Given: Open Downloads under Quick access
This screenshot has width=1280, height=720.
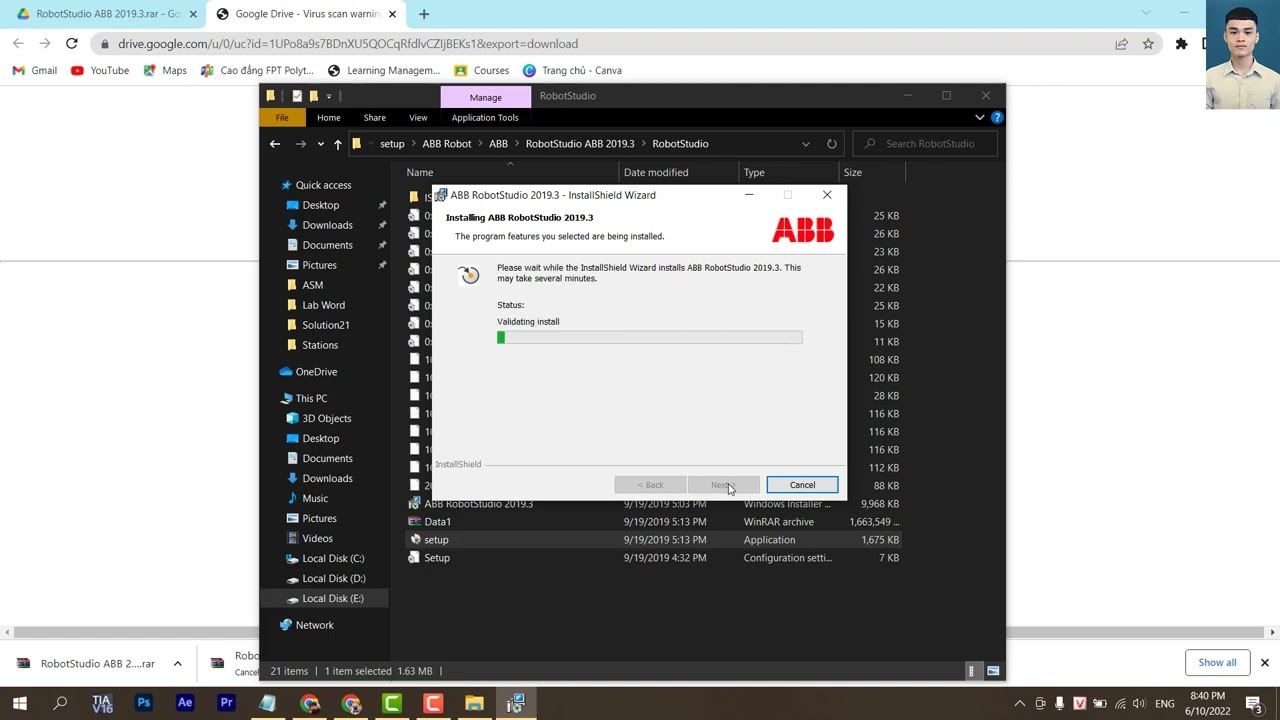Looking at the screenshot, I should pos(327,225).
